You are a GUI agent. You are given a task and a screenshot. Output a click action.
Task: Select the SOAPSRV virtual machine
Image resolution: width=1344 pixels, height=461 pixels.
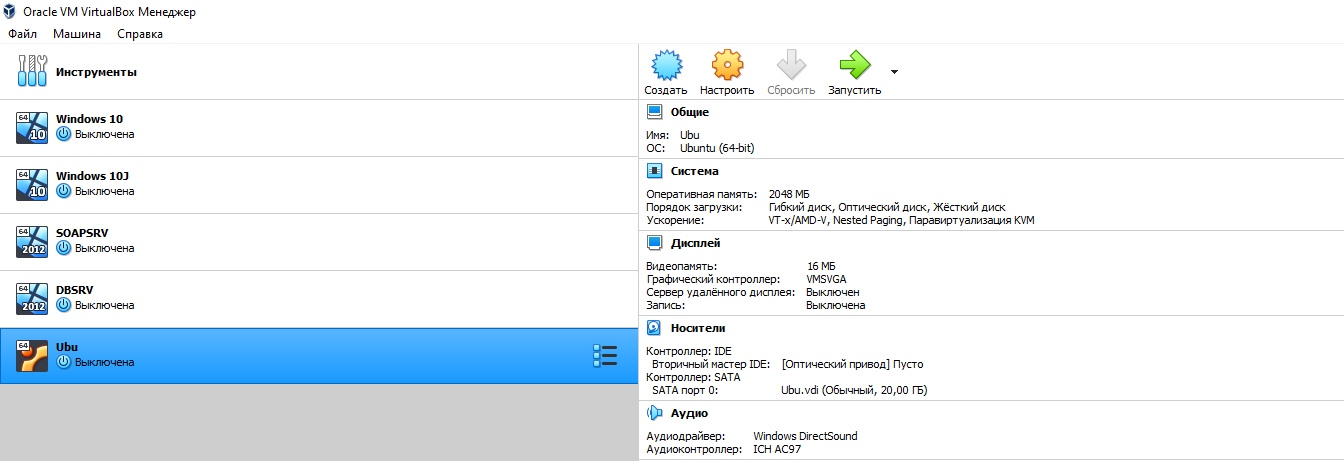319,242
